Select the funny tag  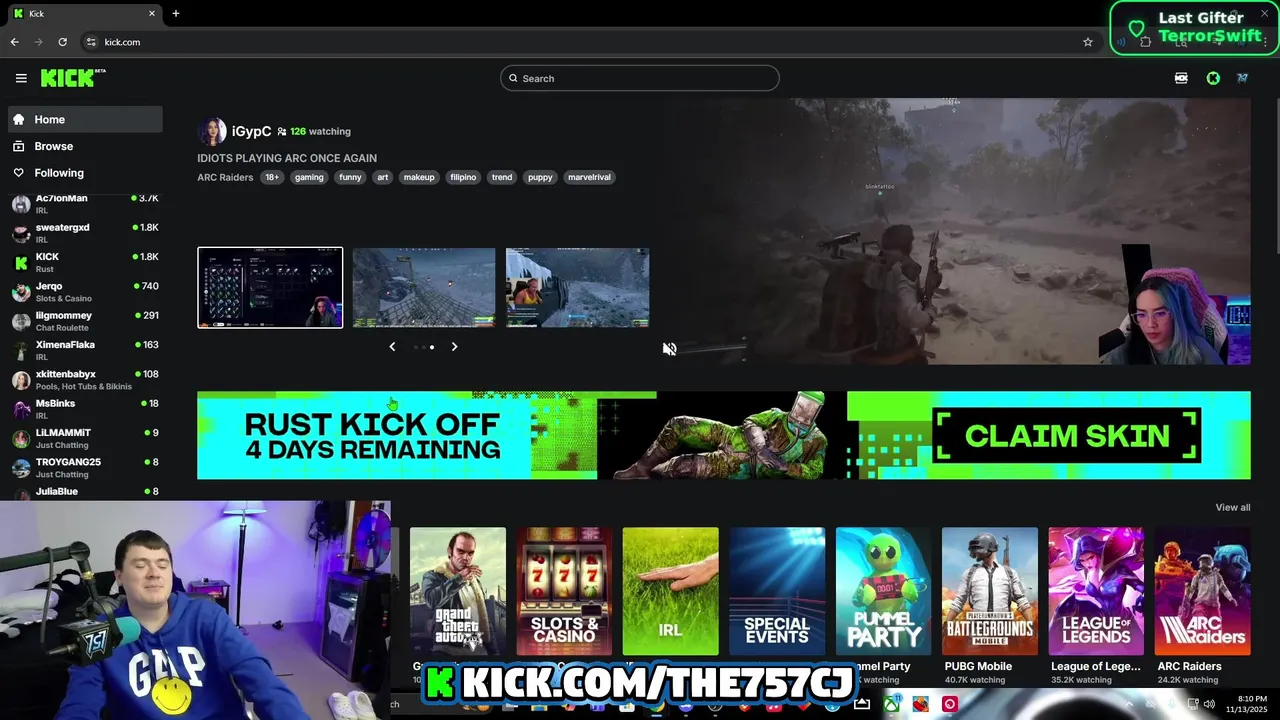point(350,177)
